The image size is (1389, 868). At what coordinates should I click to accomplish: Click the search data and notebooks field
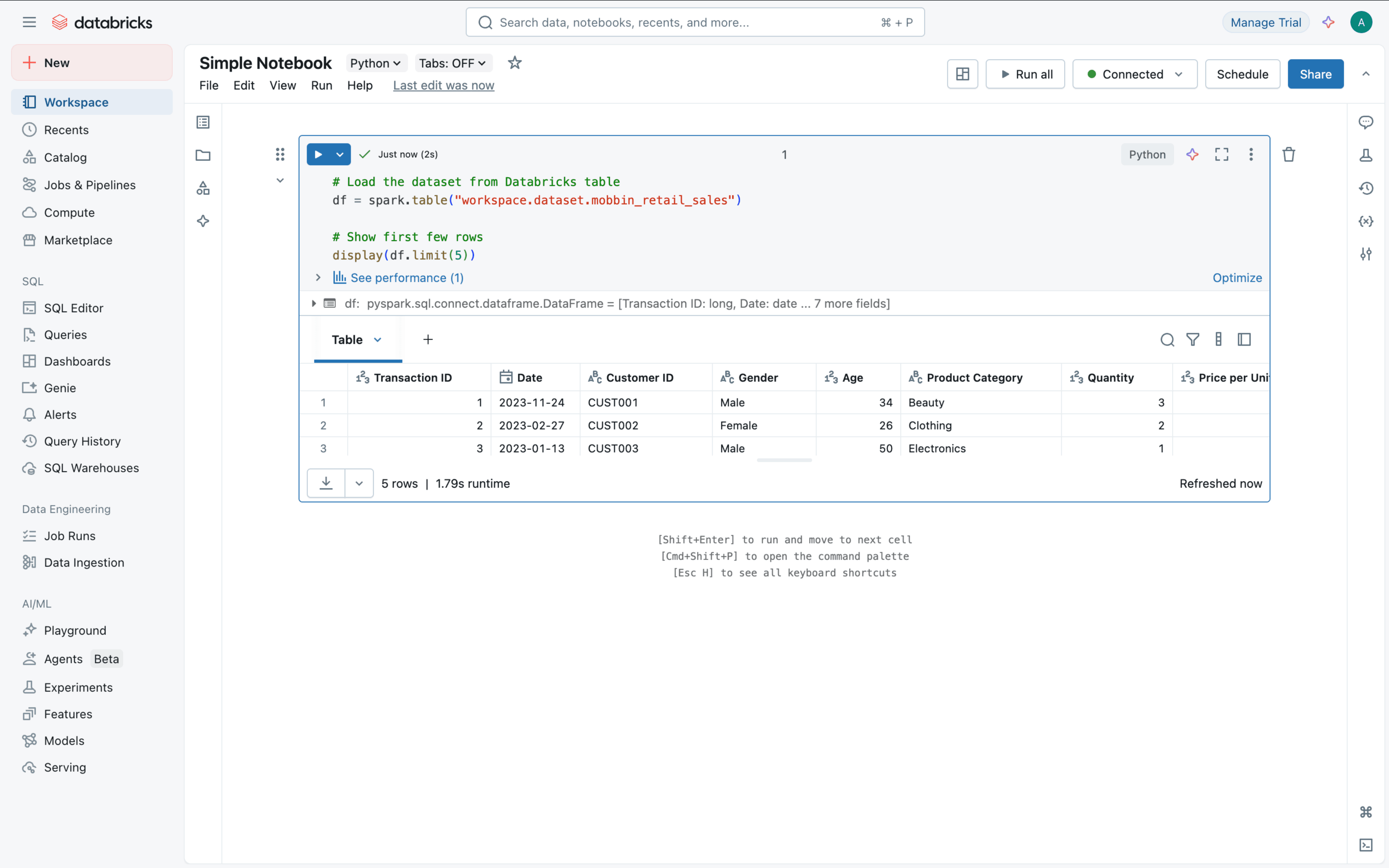[x=694, y=23]
